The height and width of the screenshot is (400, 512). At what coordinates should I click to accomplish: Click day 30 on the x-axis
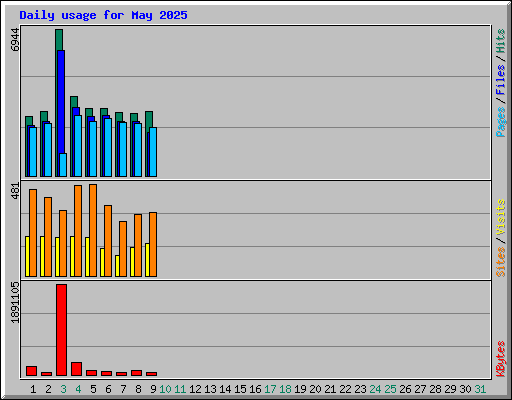coord(465,389)
